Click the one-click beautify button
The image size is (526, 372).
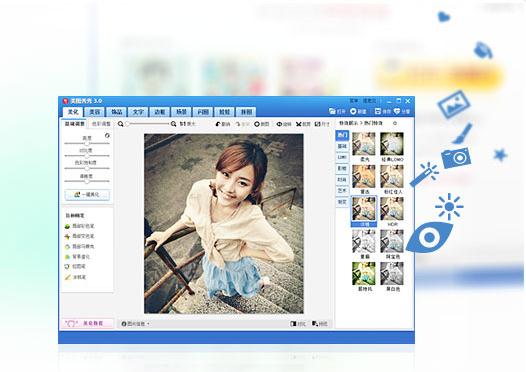(87, 195)
